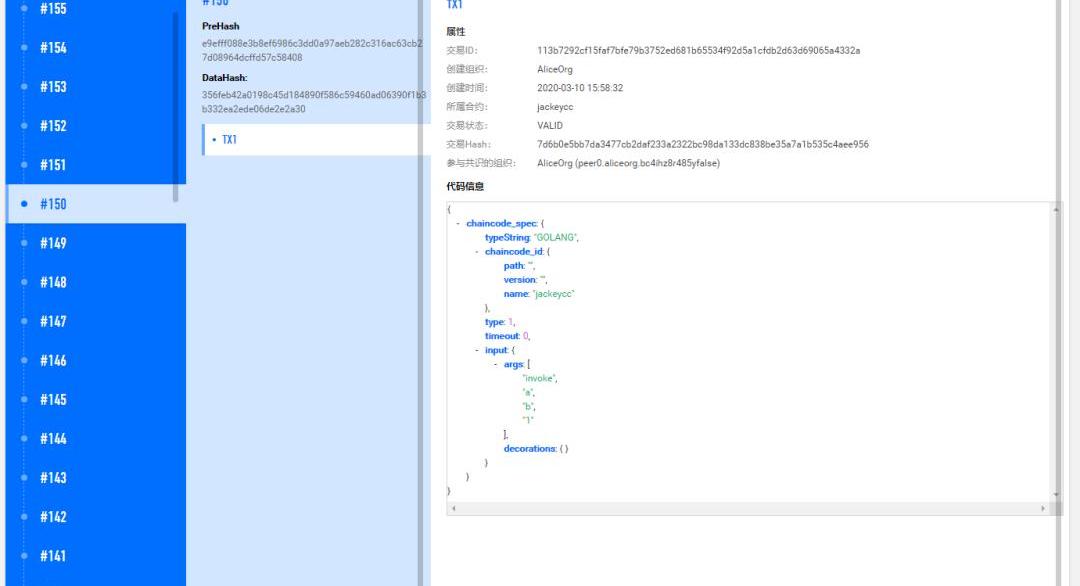Select block #153
This screenshot has height=586, width=1080.
[53, 87]
